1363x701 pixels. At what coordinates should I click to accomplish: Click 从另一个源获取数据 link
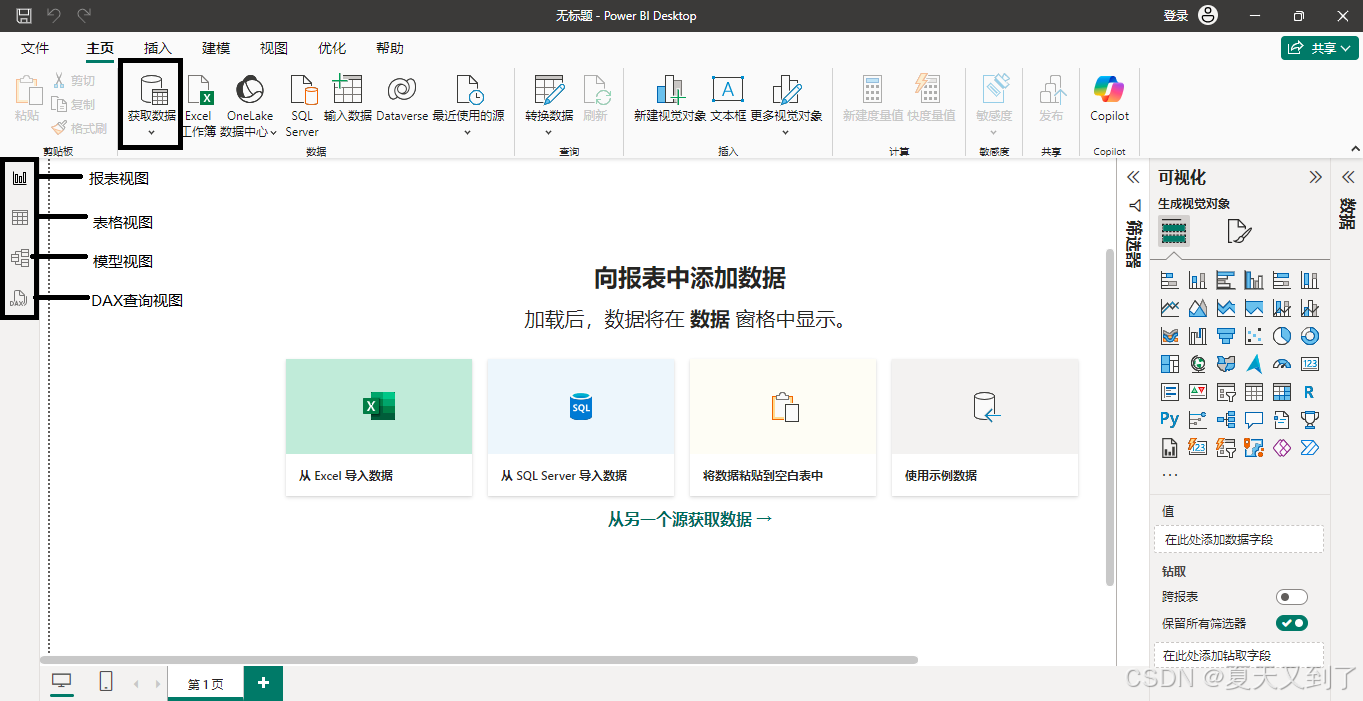pos(691,519)
